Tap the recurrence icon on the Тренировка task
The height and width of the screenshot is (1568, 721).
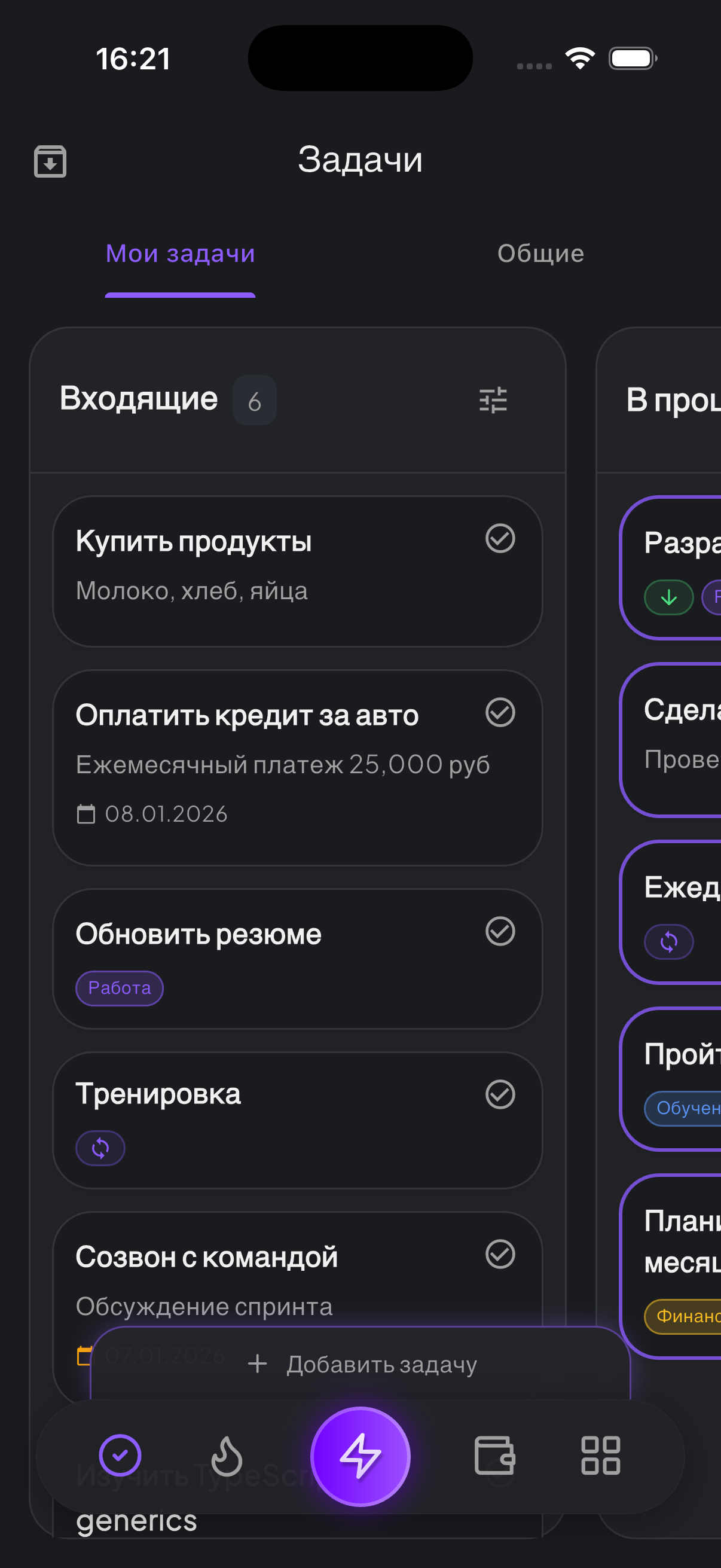(100, 1148)
